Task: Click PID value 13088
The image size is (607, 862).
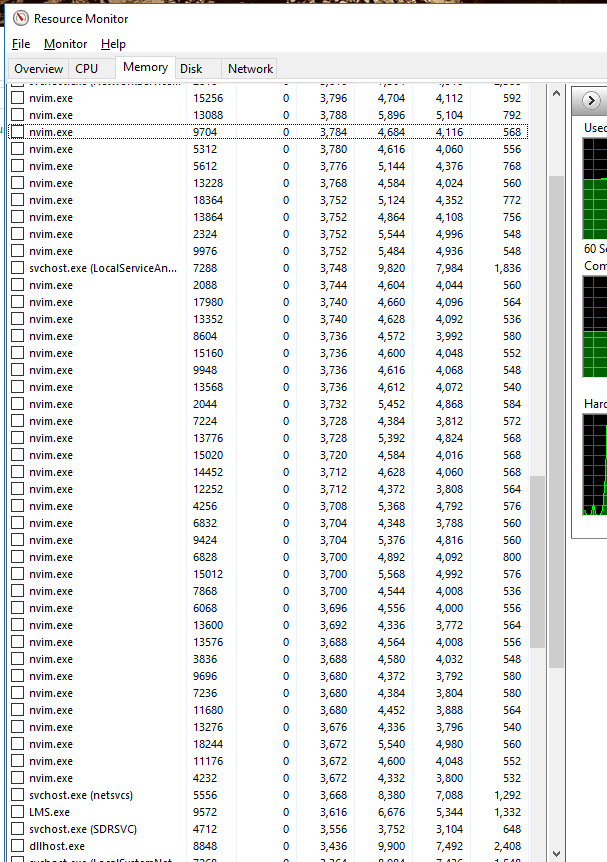Action: tap(208, 115)
